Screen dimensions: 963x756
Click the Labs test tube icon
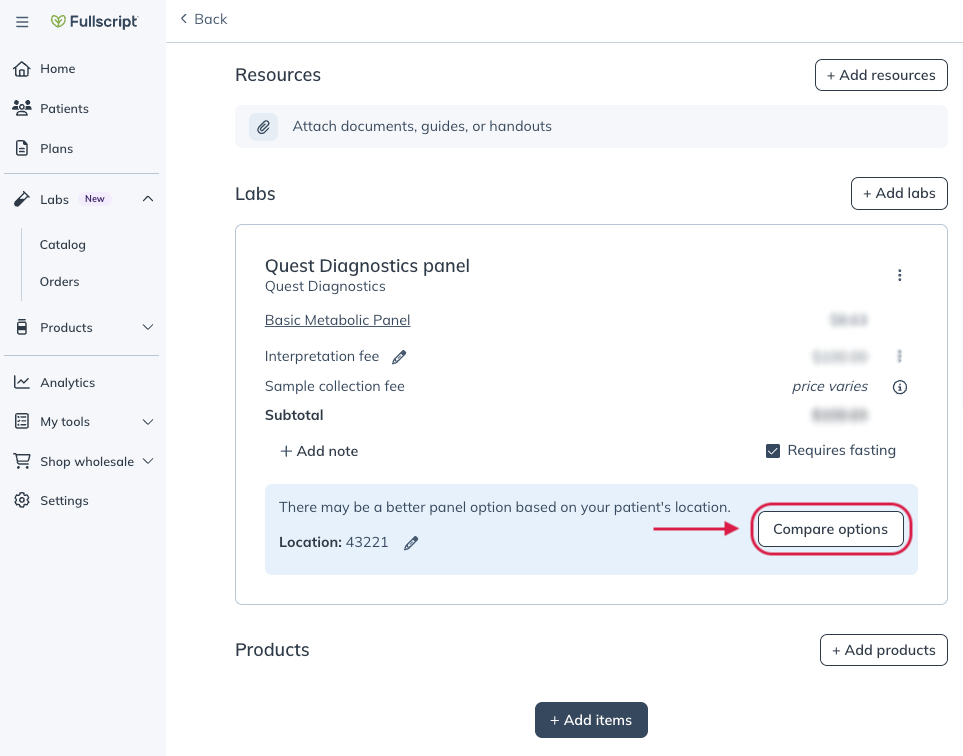click(22, 199)
